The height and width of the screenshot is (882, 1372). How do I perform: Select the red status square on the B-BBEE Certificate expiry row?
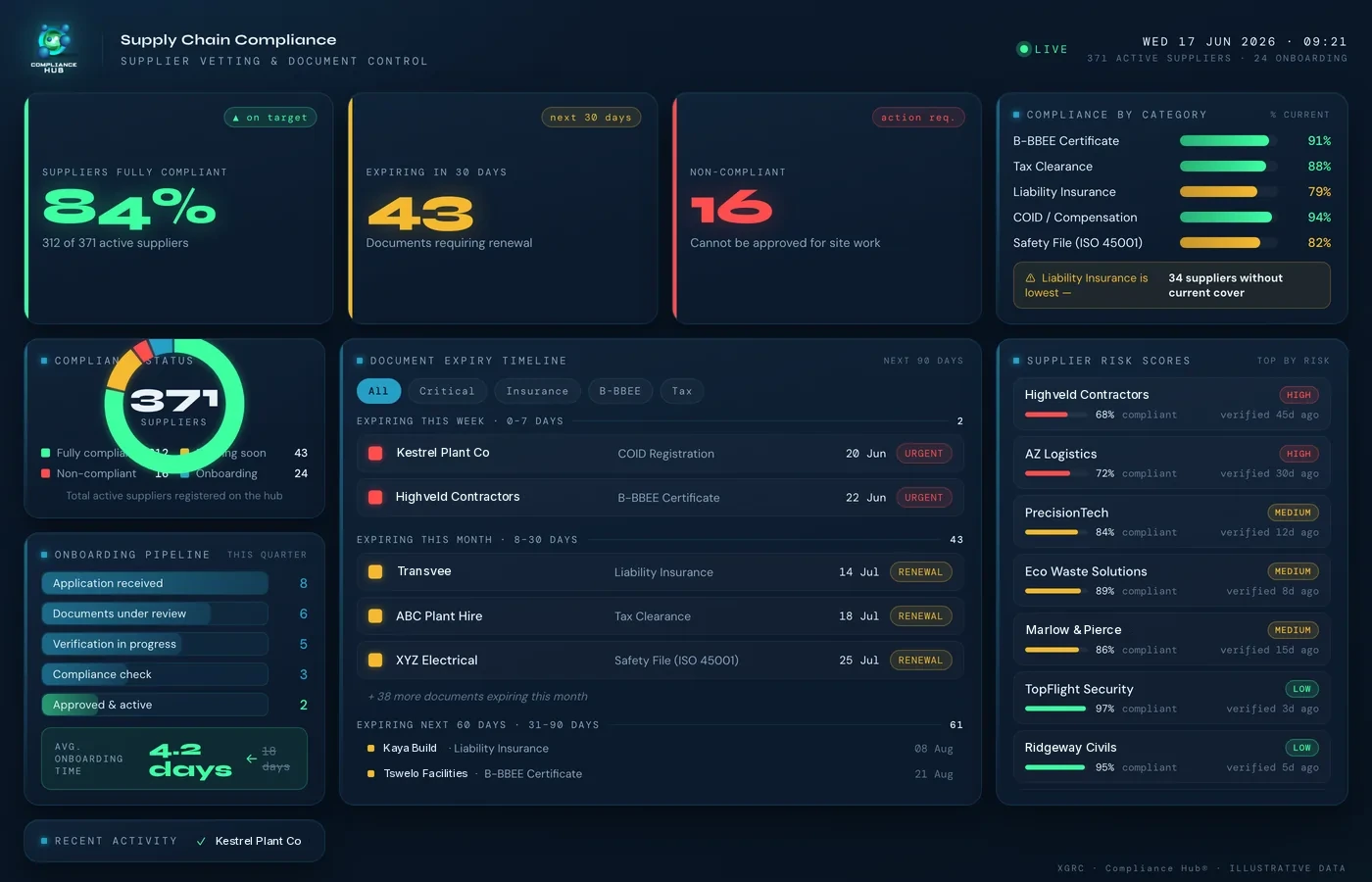[375, 497]
